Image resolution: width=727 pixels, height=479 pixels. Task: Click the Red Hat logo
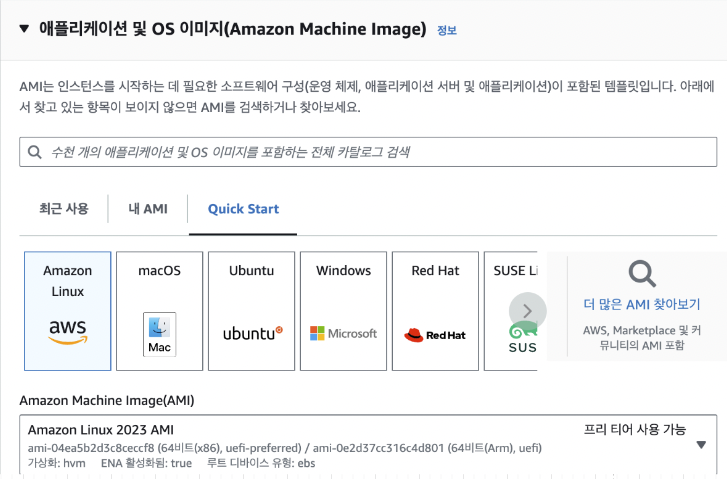click(435, 335)
